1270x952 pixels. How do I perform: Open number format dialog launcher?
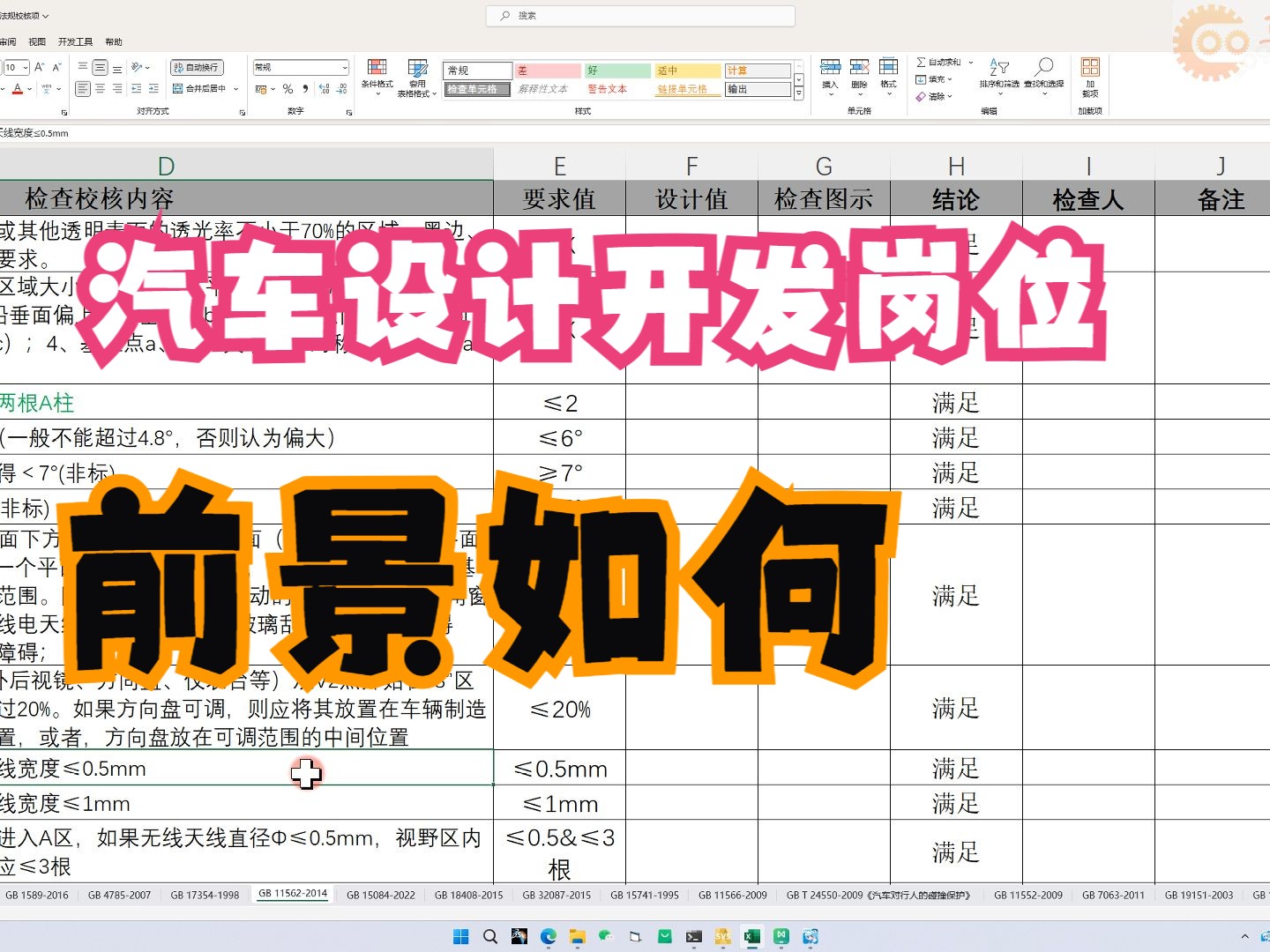click(x=349, y=113)
